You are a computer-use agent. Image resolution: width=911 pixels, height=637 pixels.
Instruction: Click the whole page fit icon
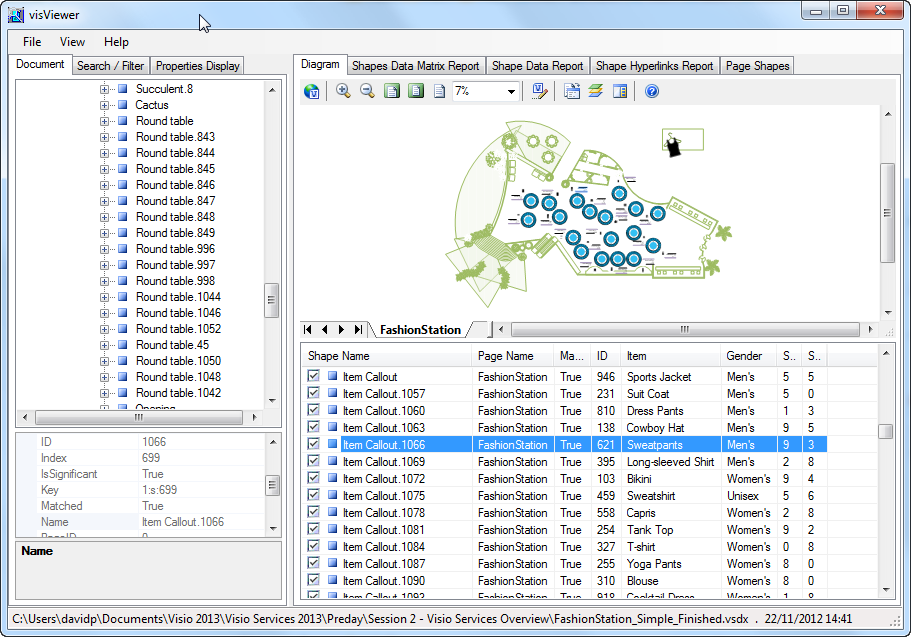391,91
